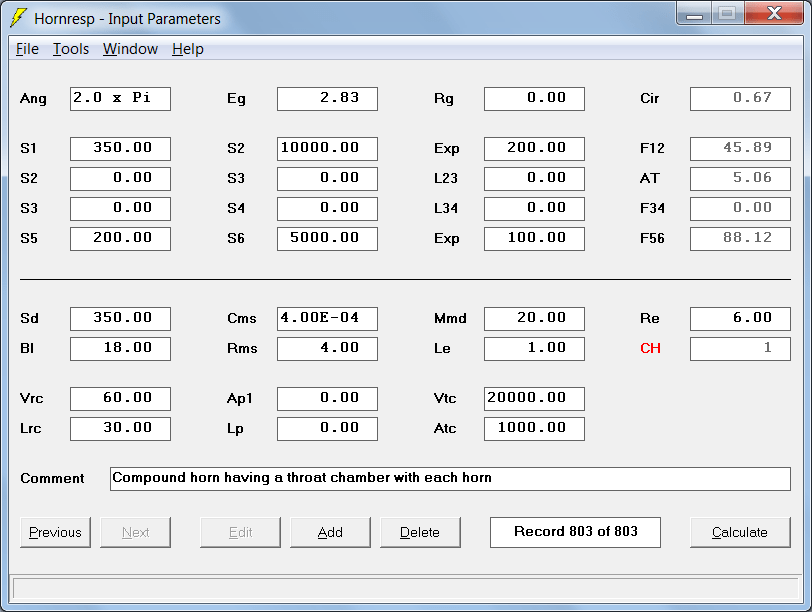Screen dimensions: 812x612
Task: Click the Ap1 input field
Action: click(x=327, y=399)
